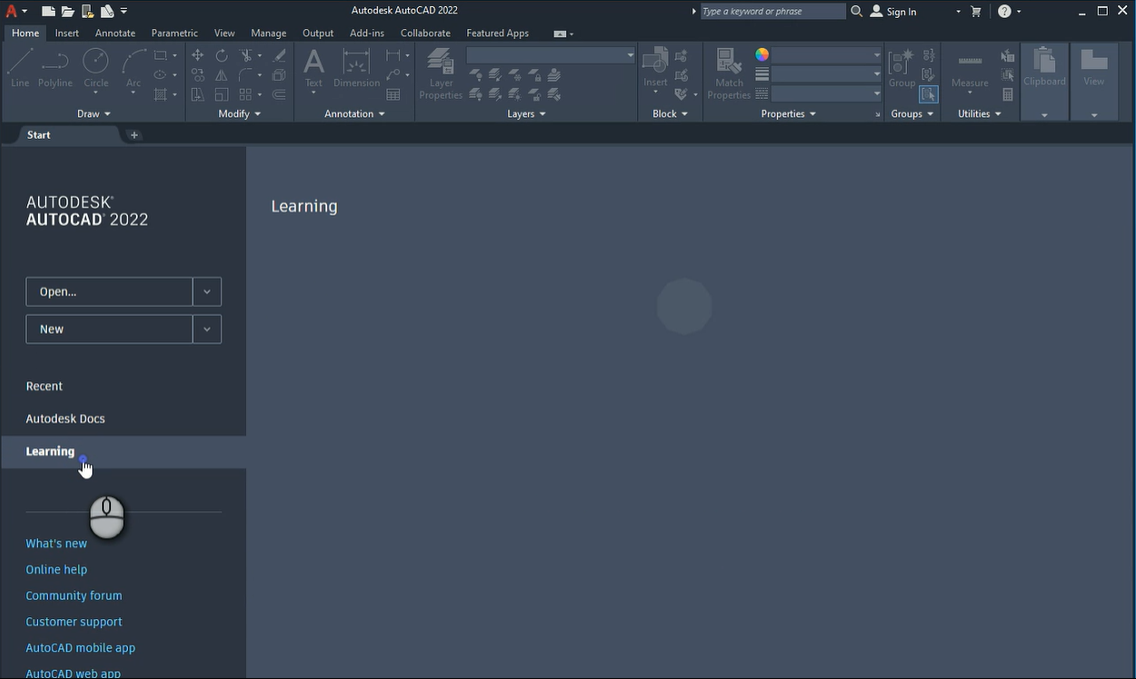Click the Help question mark icon
1136x679 pixels.
1004,11
